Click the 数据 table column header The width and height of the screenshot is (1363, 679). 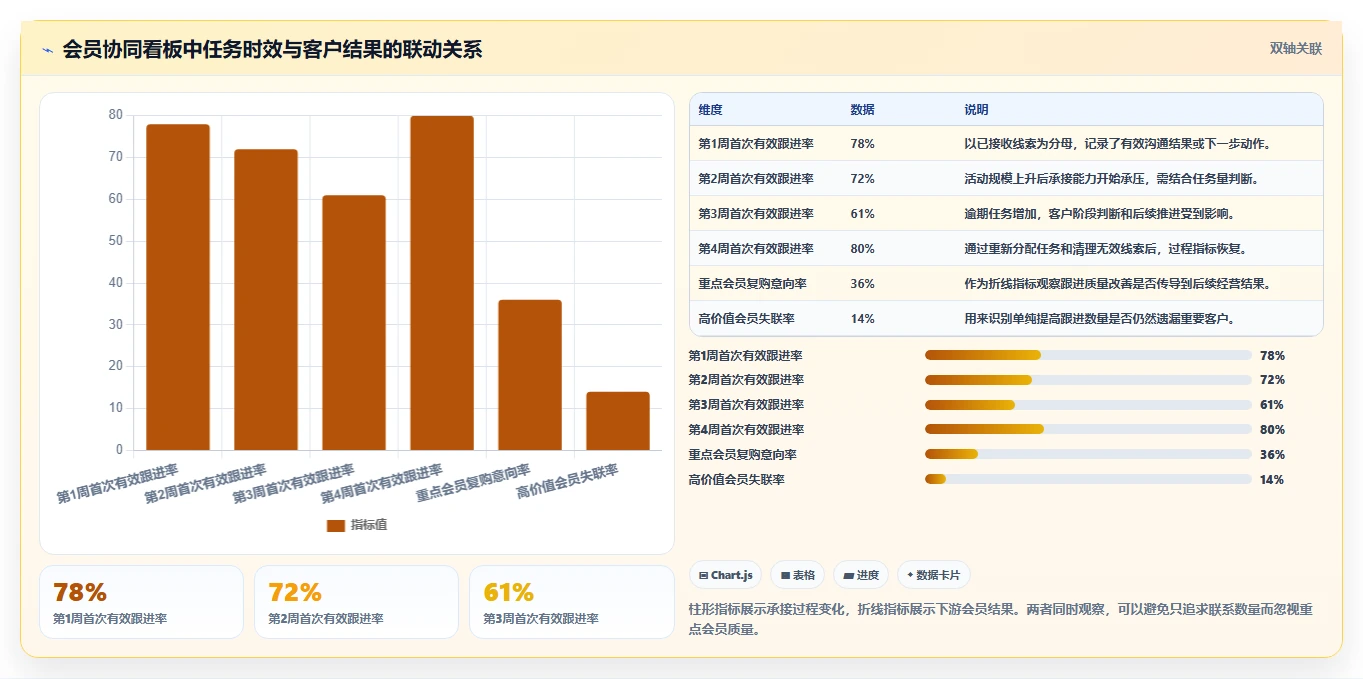(x=862, y=110)
